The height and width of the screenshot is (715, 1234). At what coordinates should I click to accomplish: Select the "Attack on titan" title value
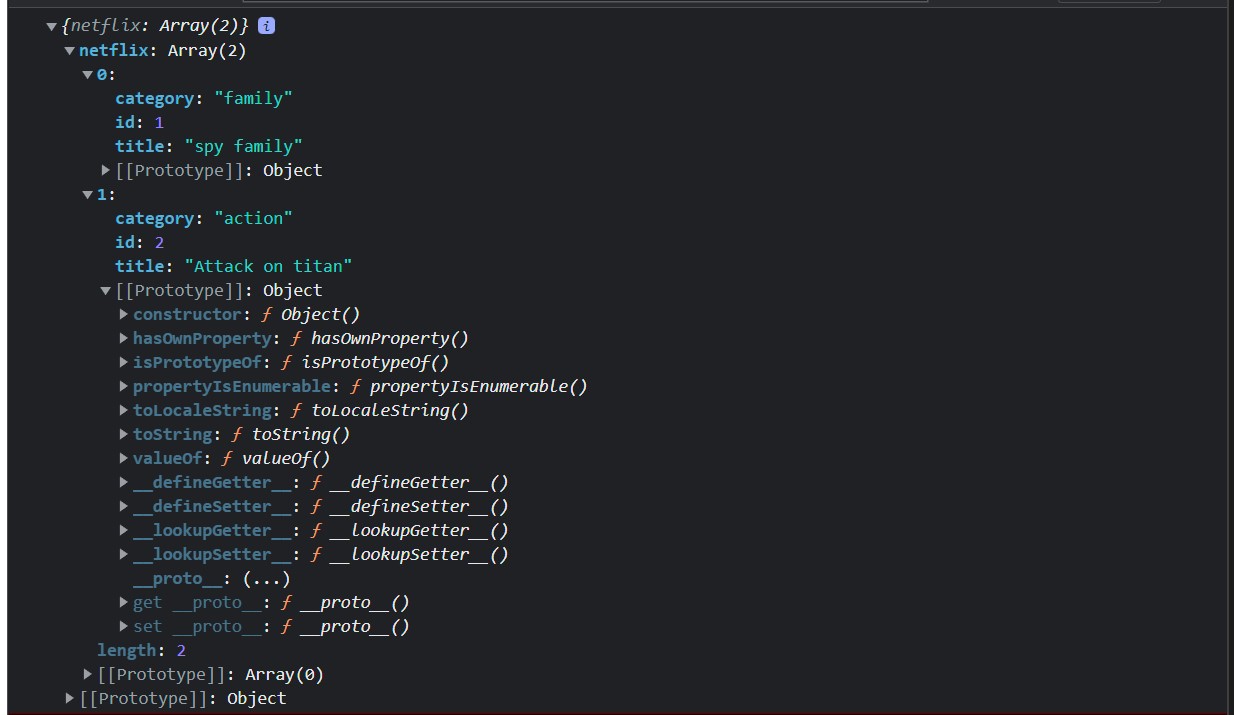[x=268, y=266]
